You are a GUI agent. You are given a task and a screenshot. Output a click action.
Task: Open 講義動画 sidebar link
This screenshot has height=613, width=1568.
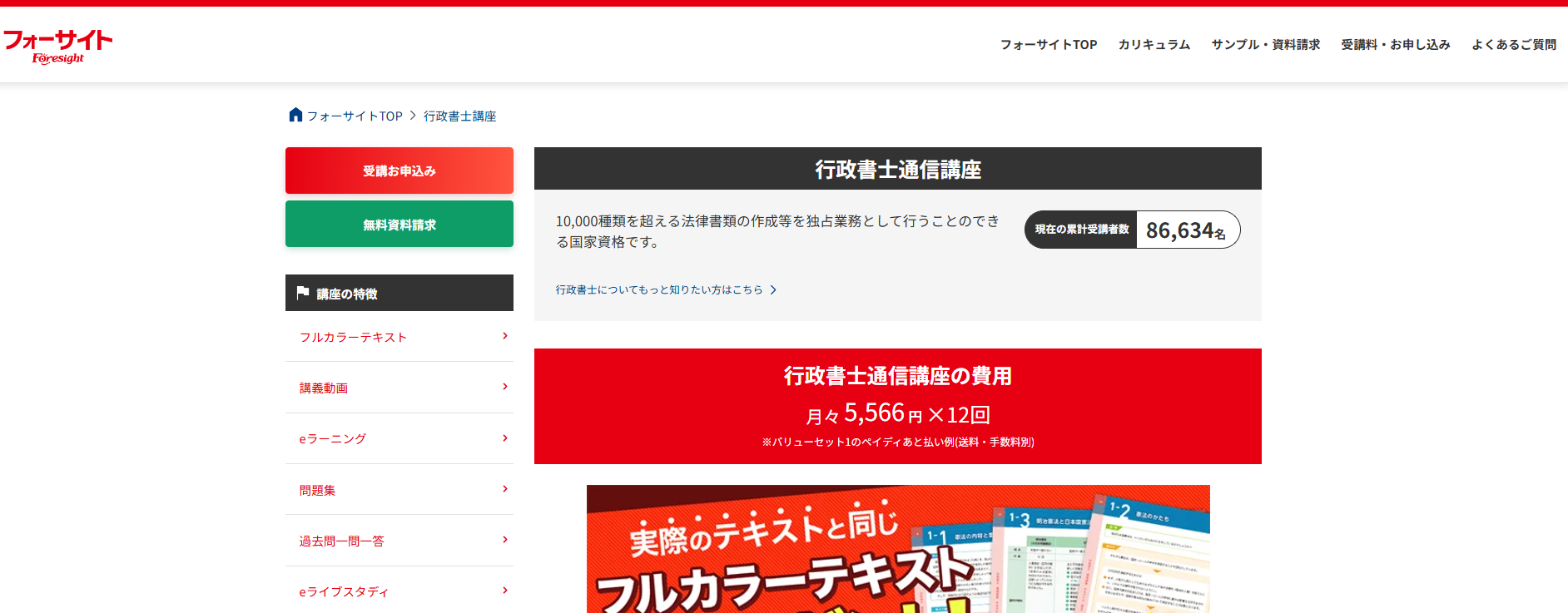point(399,388)
